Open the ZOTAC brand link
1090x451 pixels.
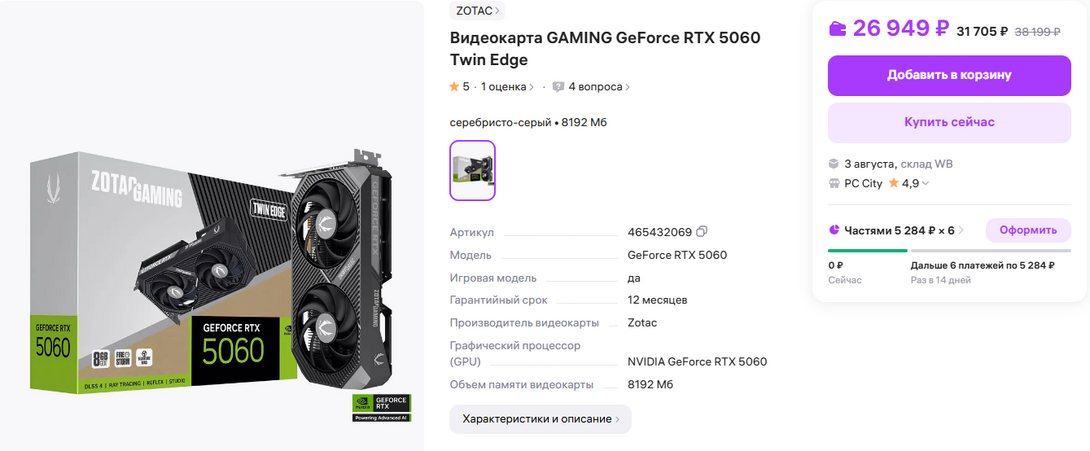tap(477, 10)
